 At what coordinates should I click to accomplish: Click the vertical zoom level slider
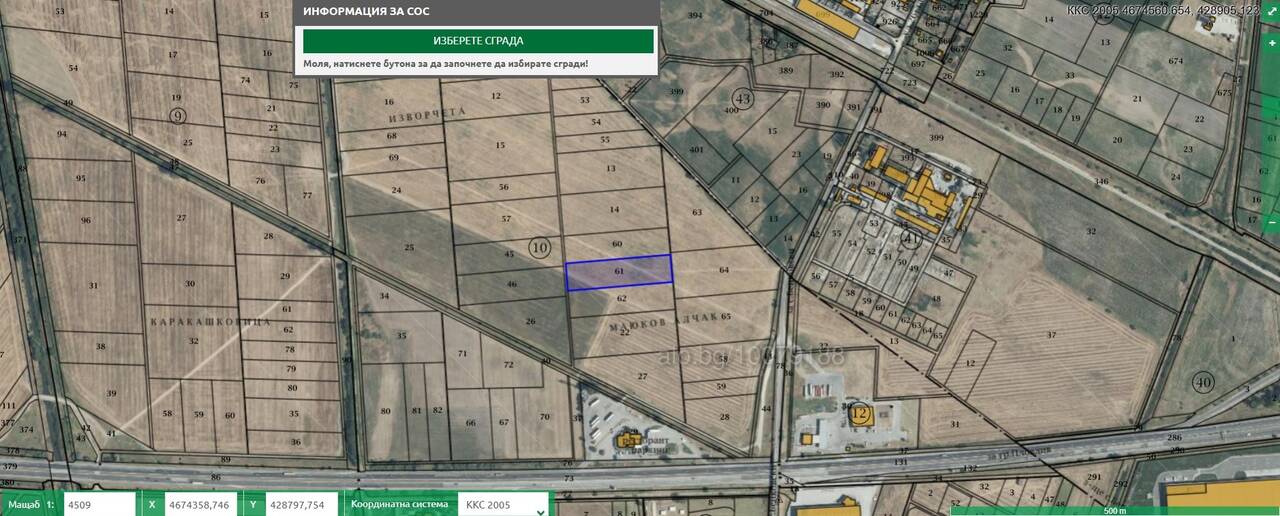1271,132
